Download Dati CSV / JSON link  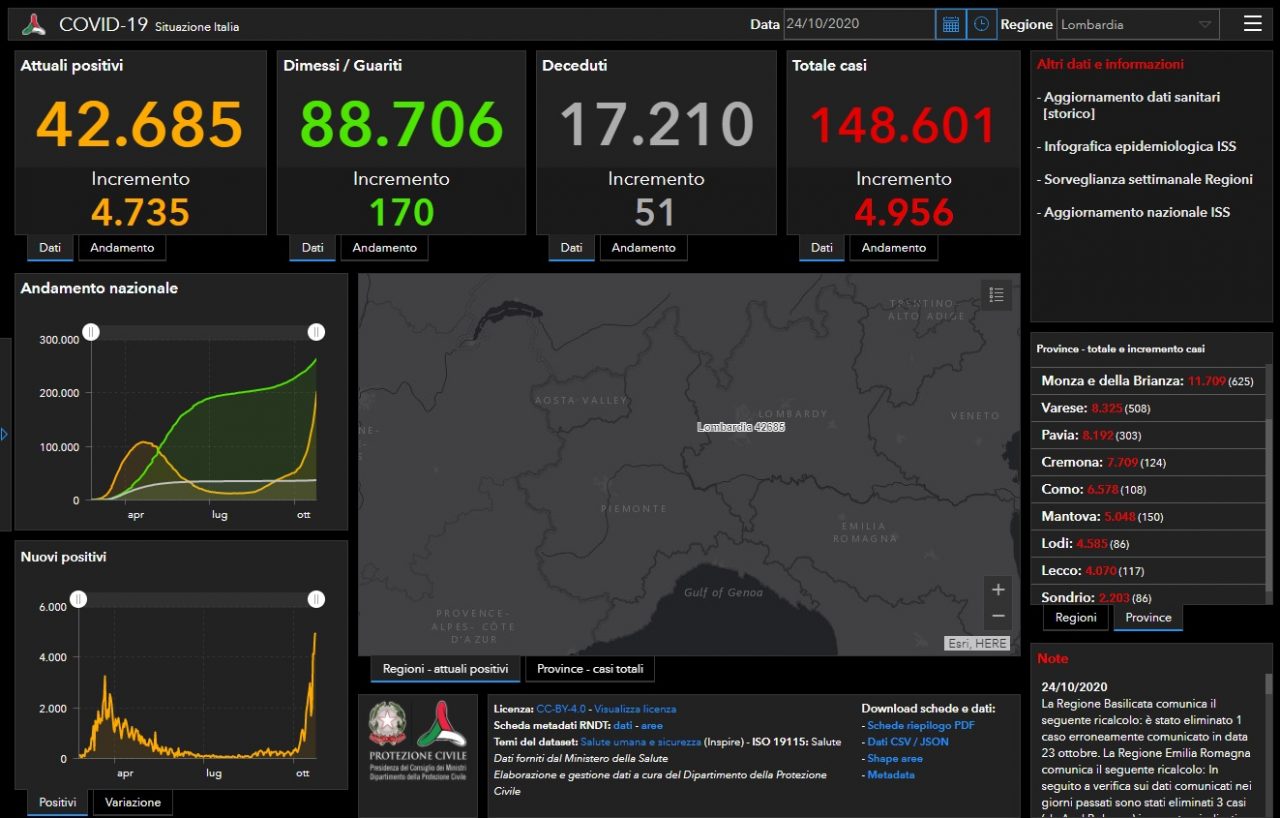(907, 742)
